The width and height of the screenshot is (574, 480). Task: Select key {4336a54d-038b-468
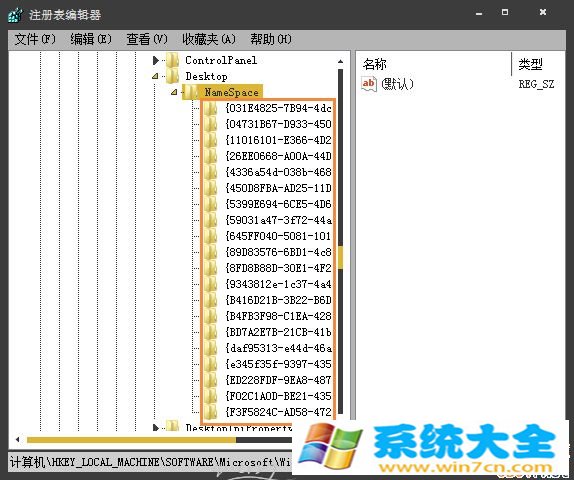tap(279, 172)
